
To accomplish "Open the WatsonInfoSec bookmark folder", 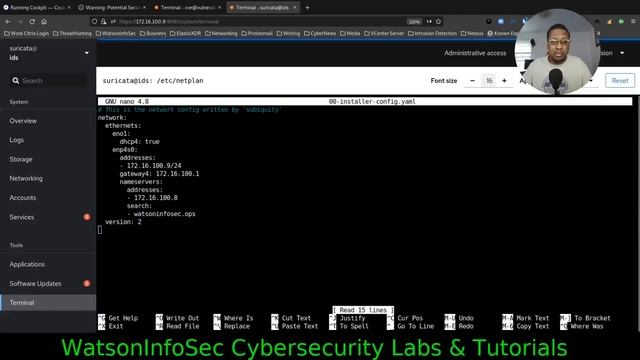I will (x=116, y=33).
